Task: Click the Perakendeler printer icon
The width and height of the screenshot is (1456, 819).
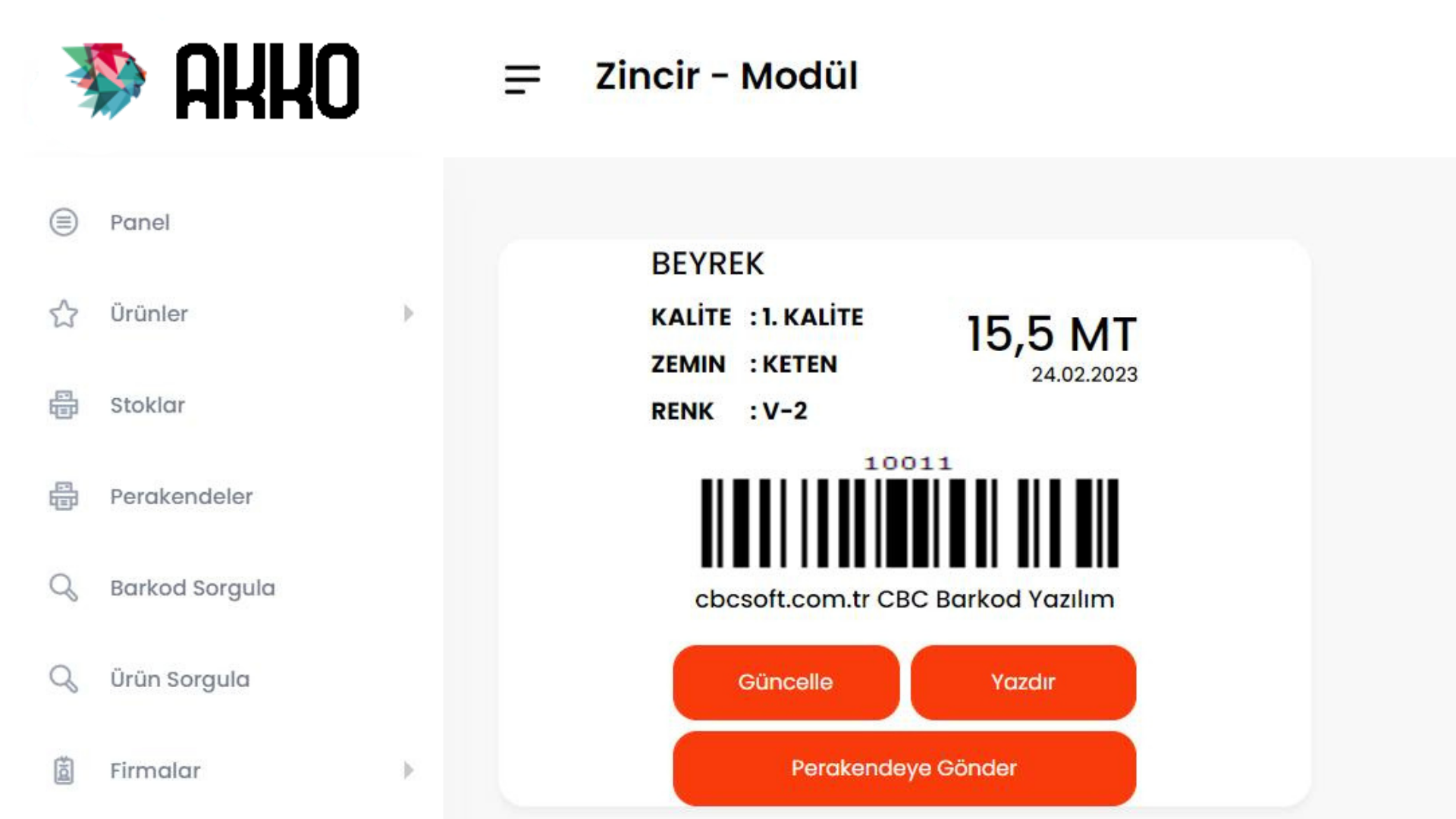Action: [64, 497]
